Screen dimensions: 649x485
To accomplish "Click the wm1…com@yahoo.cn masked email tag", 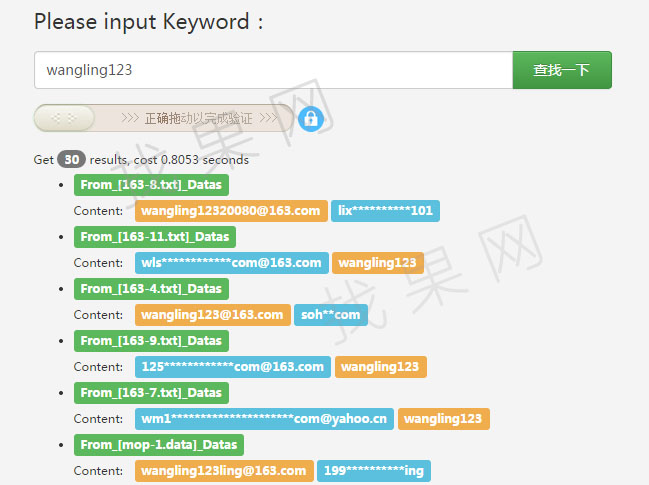I will pos(264,419).
